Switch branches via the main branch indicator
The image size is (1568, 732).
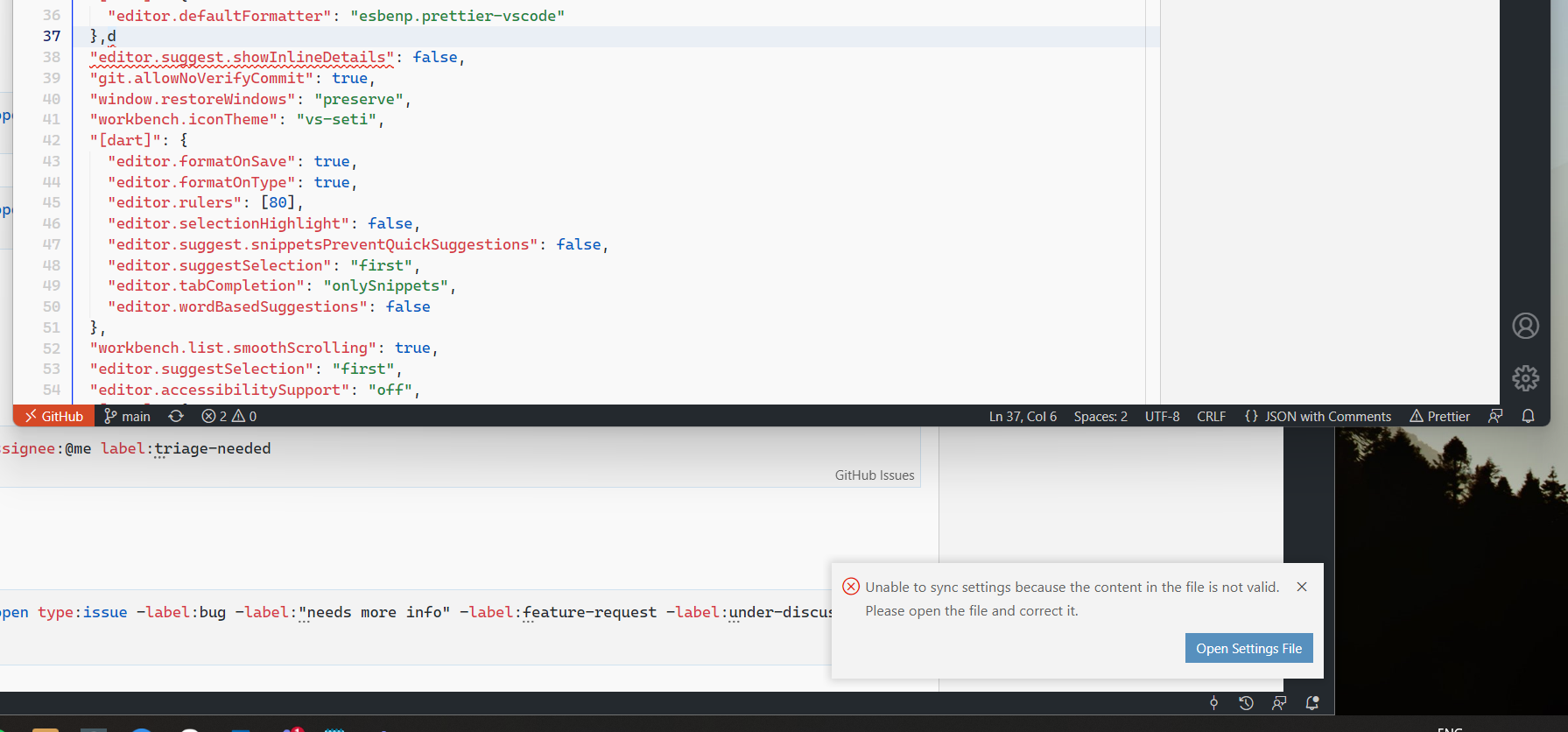(128, 416)
